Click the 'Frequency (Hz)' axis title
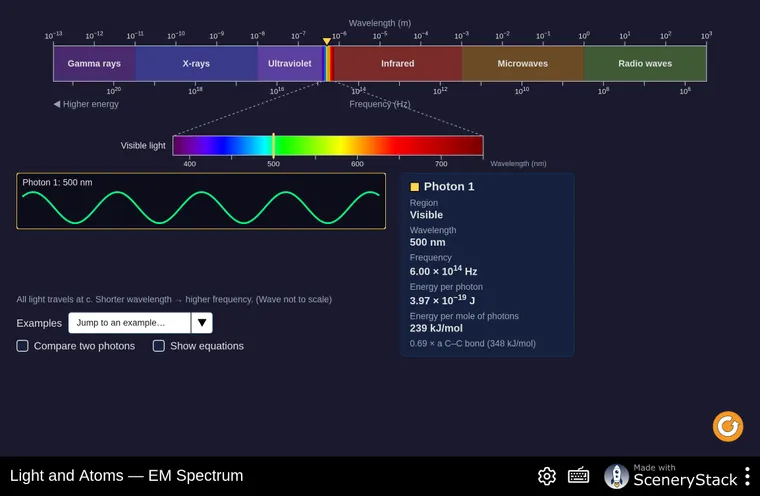The width and height of the screenshot is (760, 496). (x=380, y=104)
